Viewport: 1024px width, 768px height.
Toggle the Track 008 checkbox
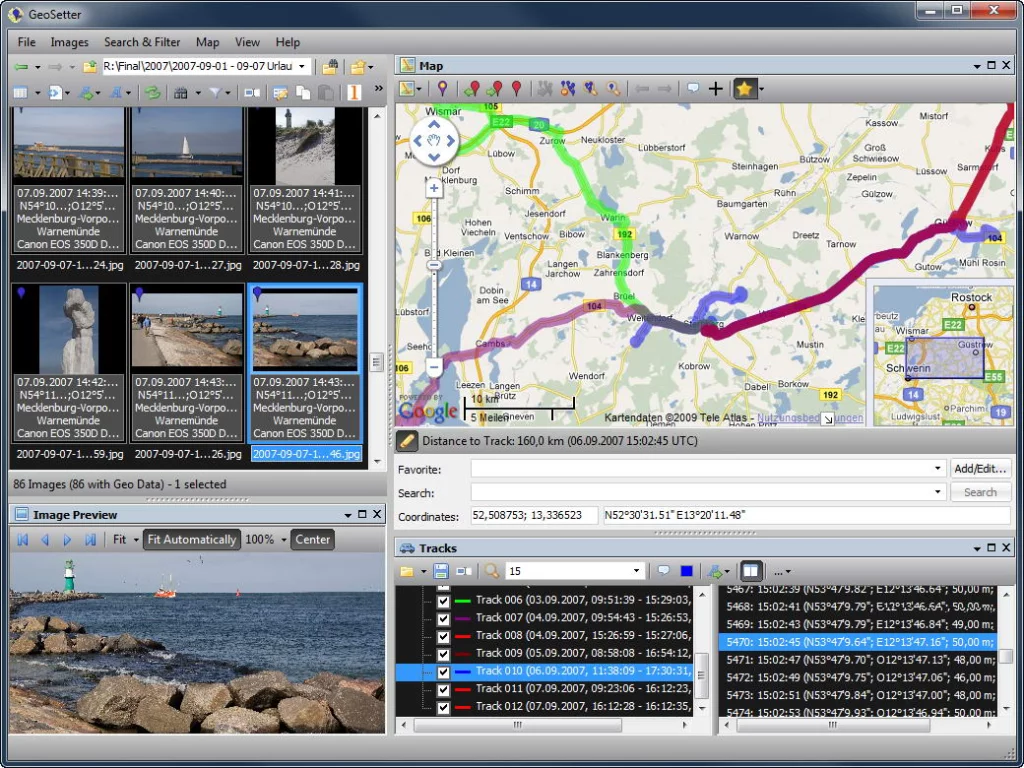pyautogui.click(x=443, y=635)
